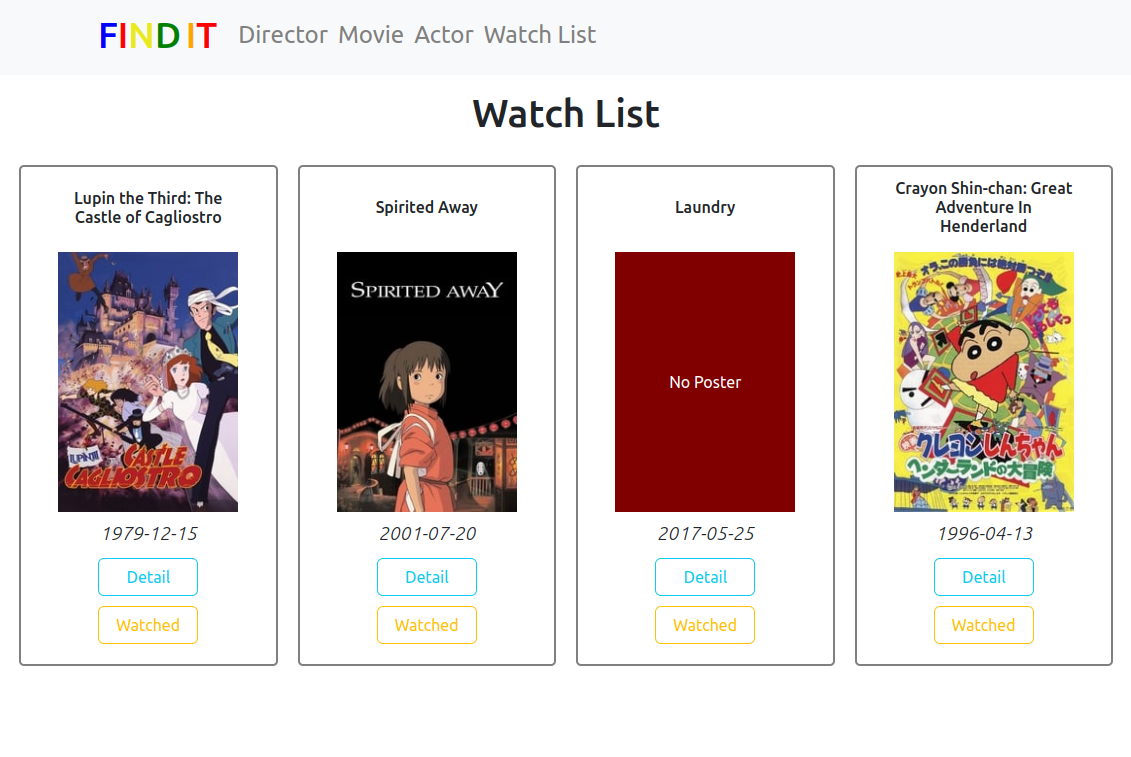
Task: Click the release date 2017-05-25
Action: pos(706,533)
